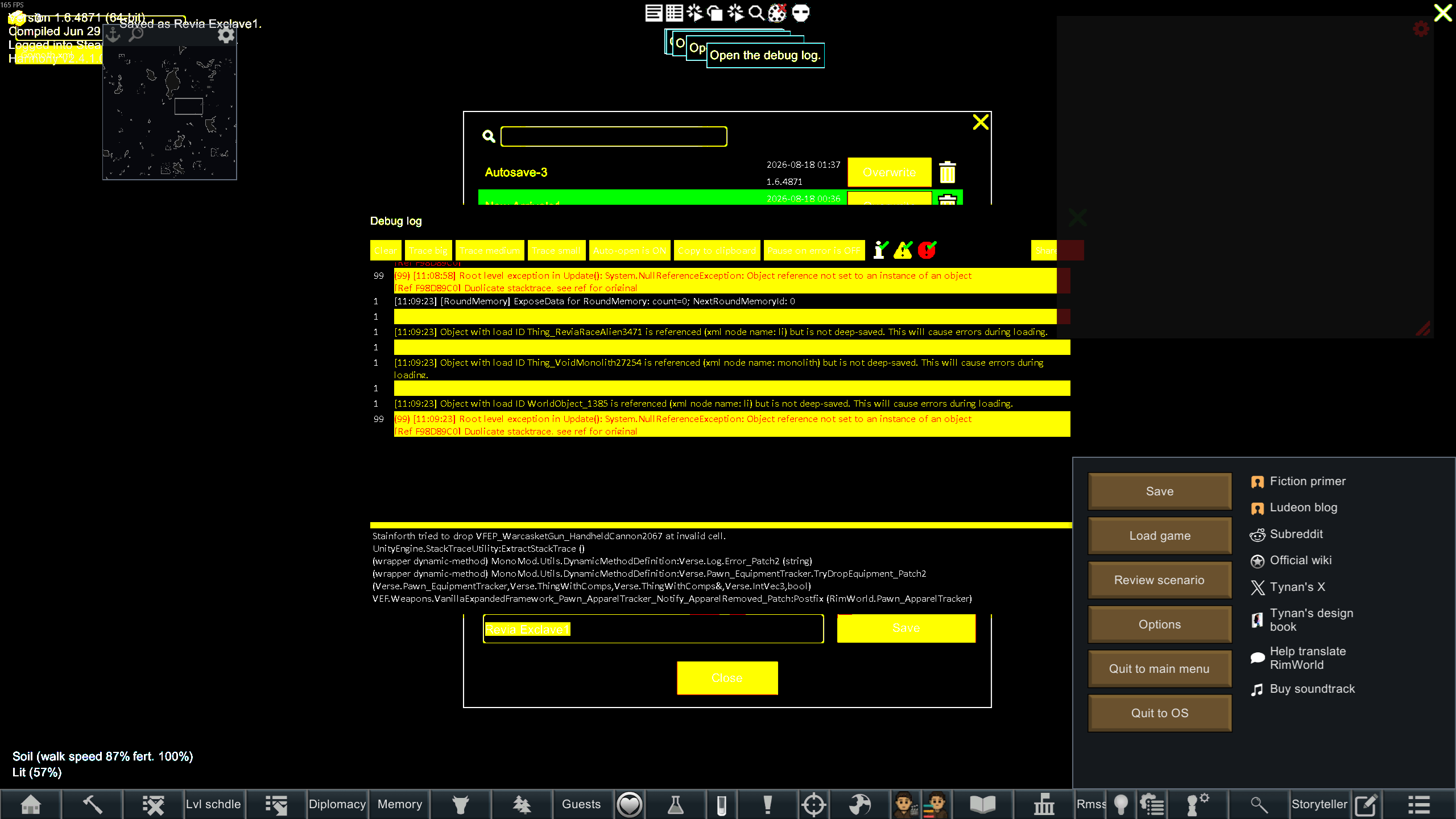Open Review scenario from the menu

pos(1160,580)
